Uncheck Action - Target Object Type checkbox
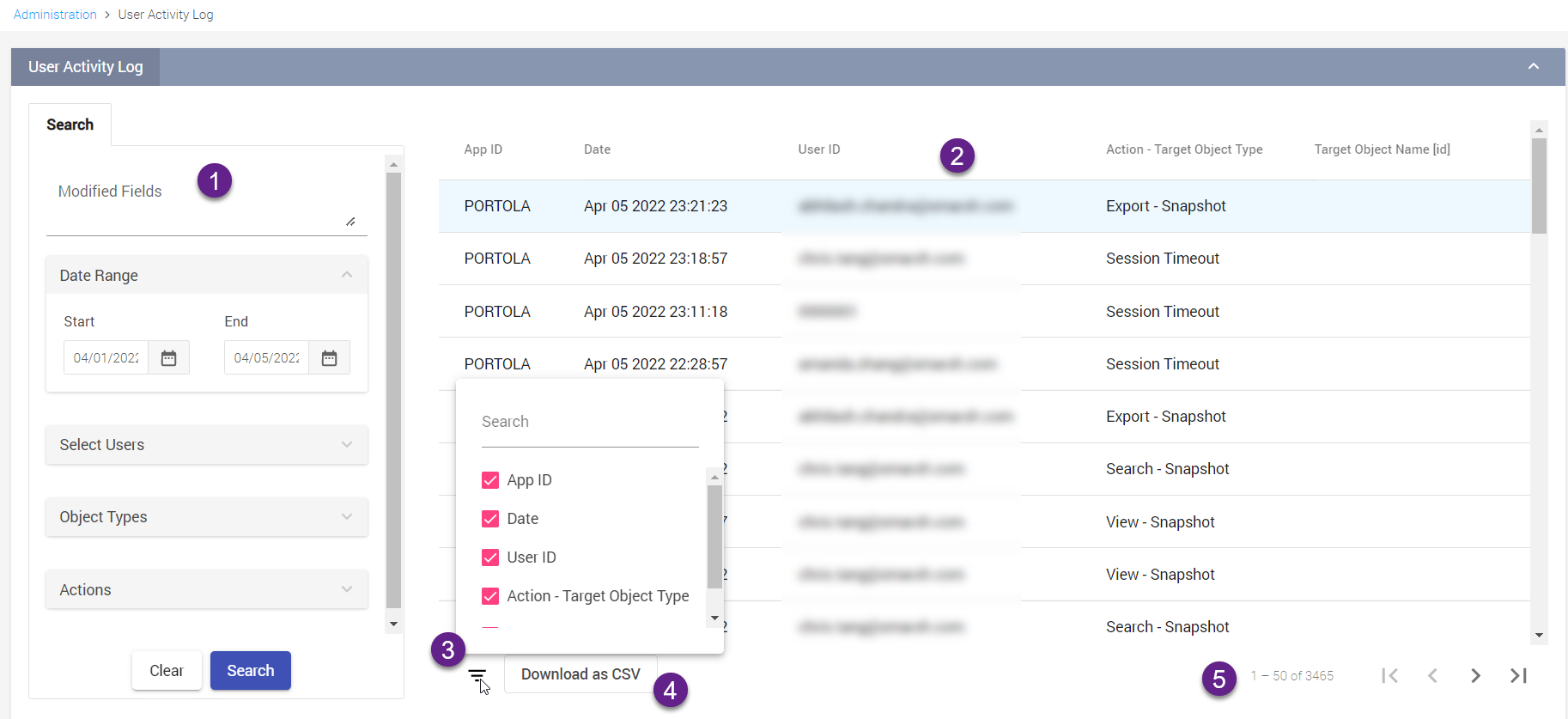 pyautogui.click(x=490, y=596)
